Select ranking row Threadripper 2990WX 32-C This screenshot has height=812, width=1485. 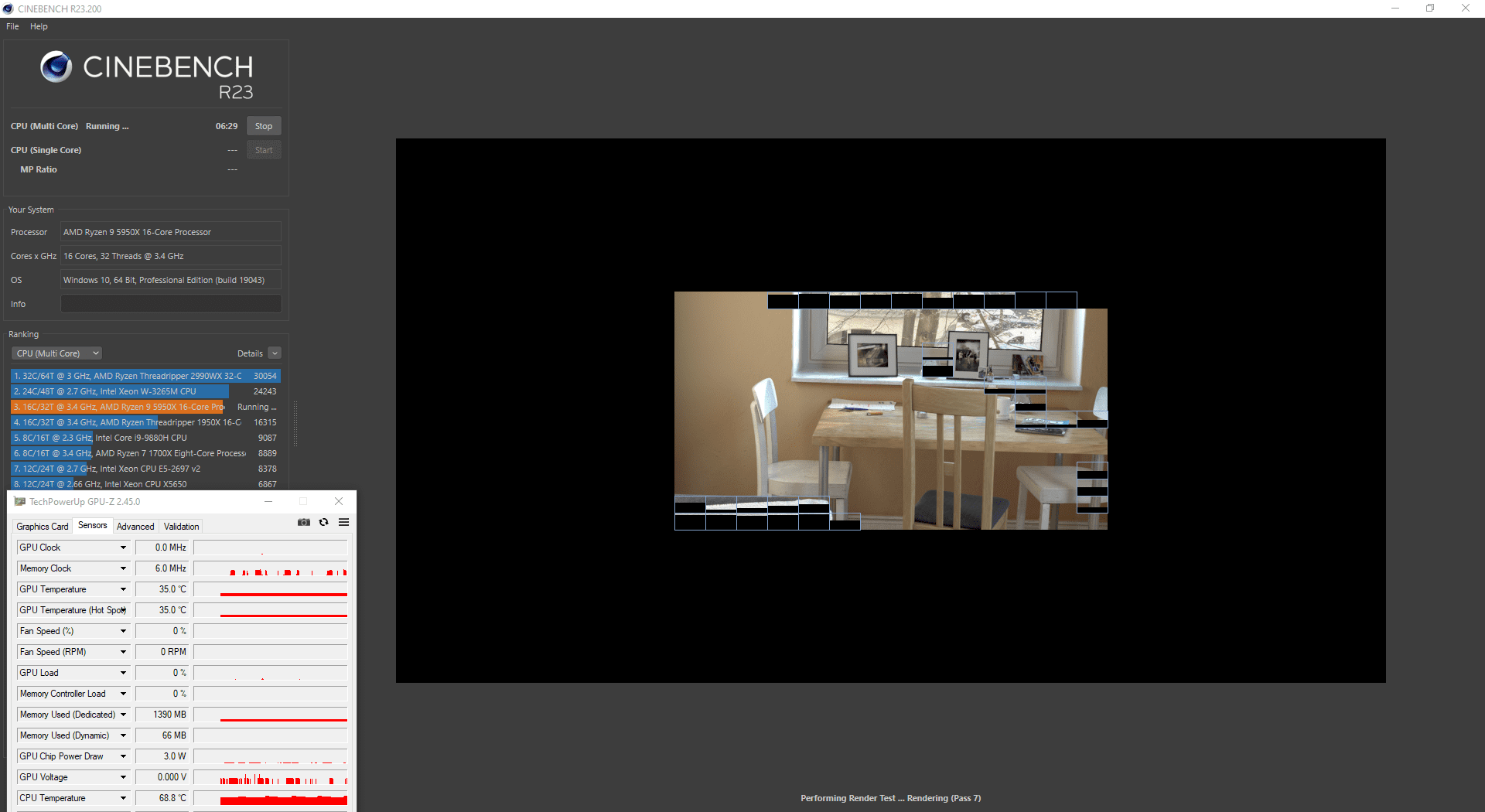tap(145, 376)
